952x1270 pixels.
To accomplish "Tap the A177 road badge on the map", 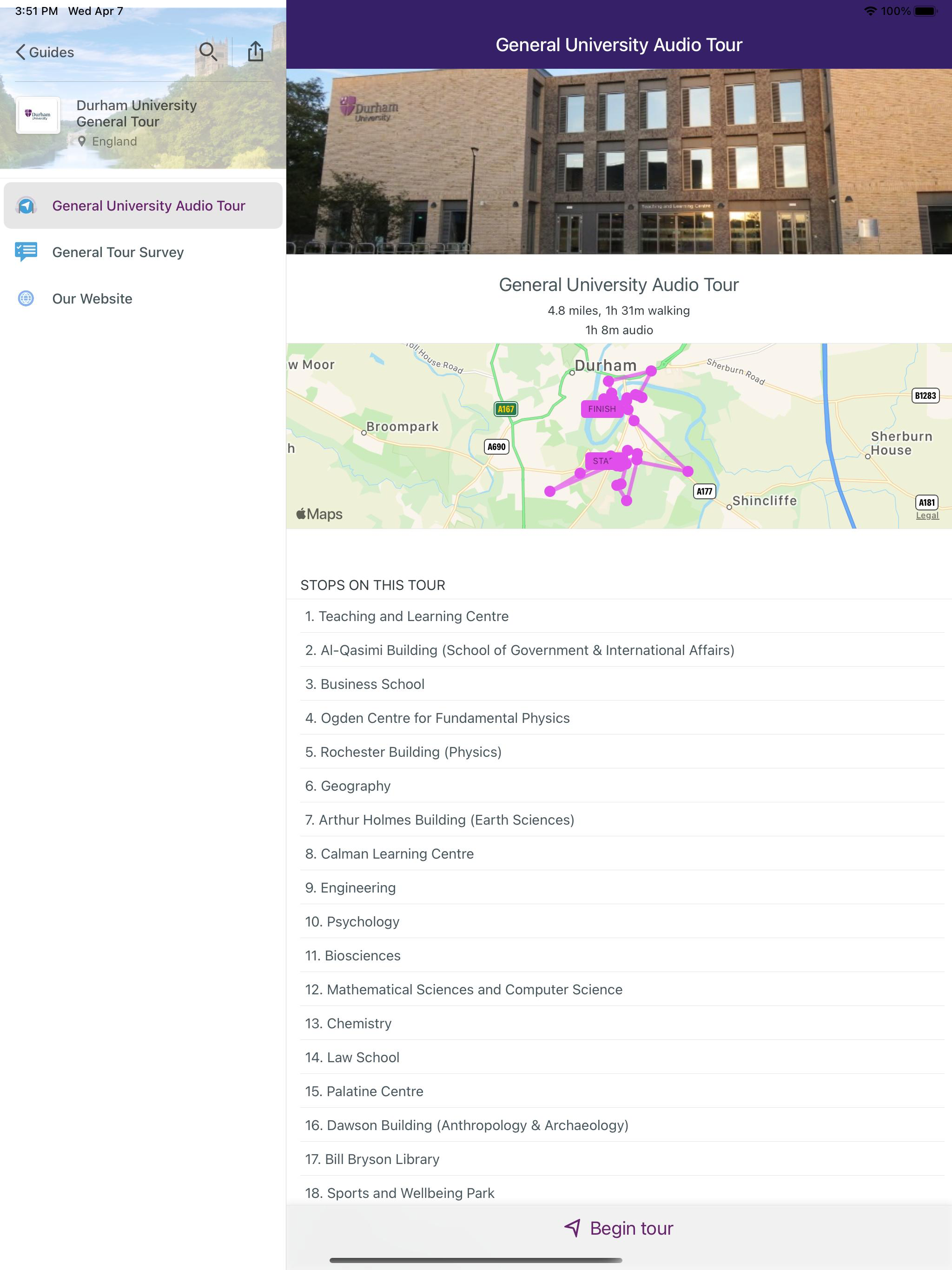I will 705,491.
